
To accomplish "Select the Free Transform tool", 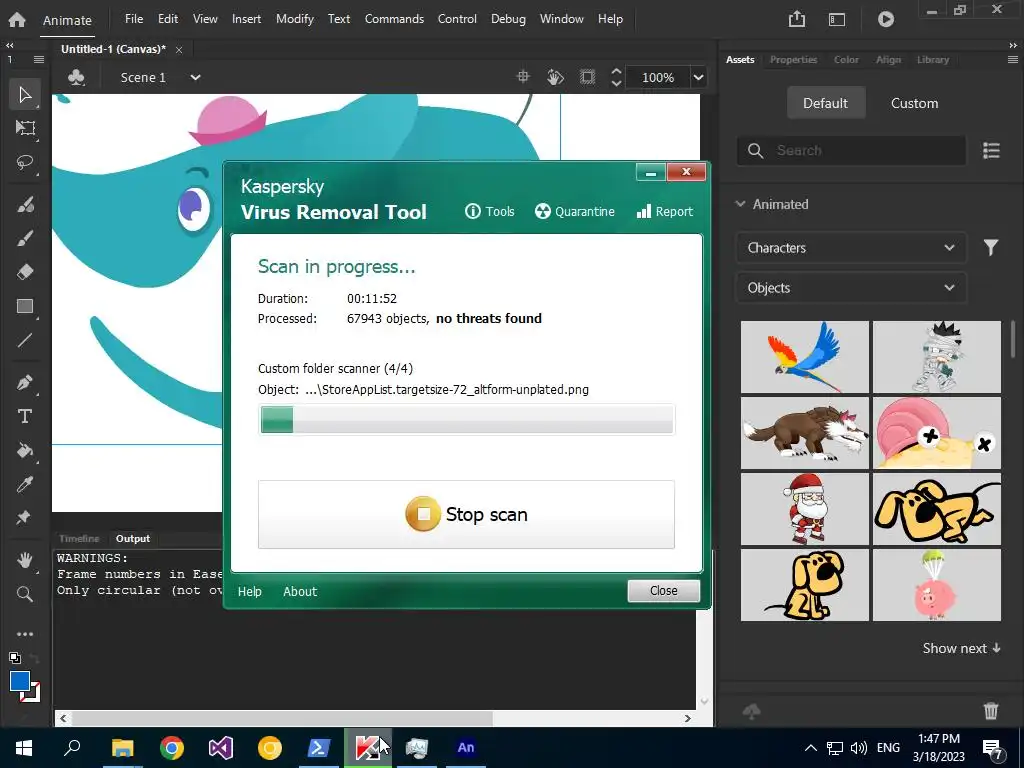I will pyautogui.click(x=25, y=128).
